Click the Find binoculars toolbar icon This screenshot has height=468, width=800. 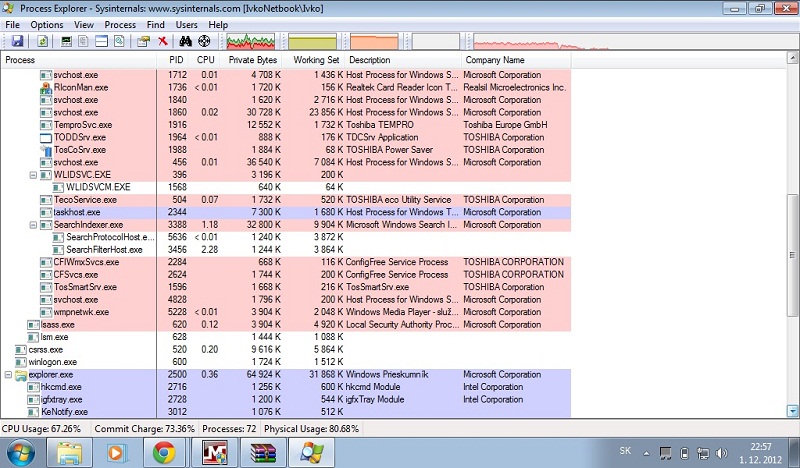pyautogui.click(x=185, y=41)
